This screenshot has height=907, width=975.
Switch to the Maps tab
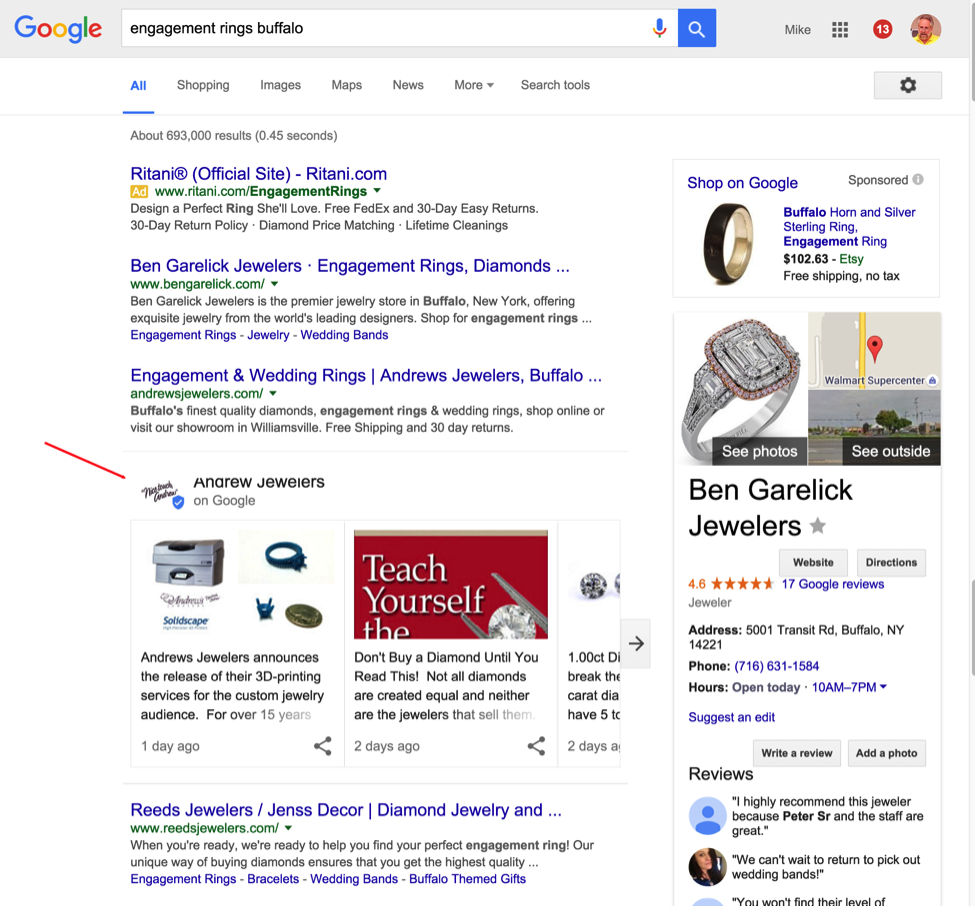pyautogui.click(x=346, y=85)
